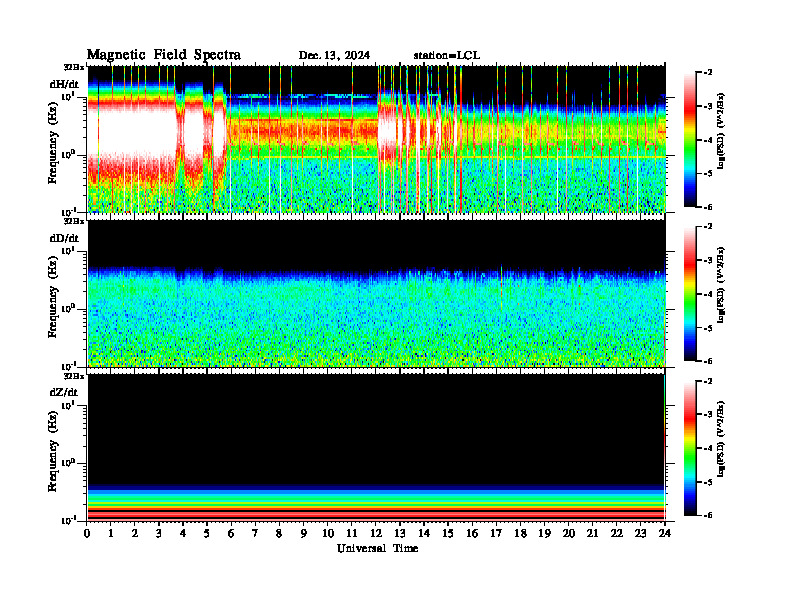Click the "dH/dt" panel label

click(64, 84)
